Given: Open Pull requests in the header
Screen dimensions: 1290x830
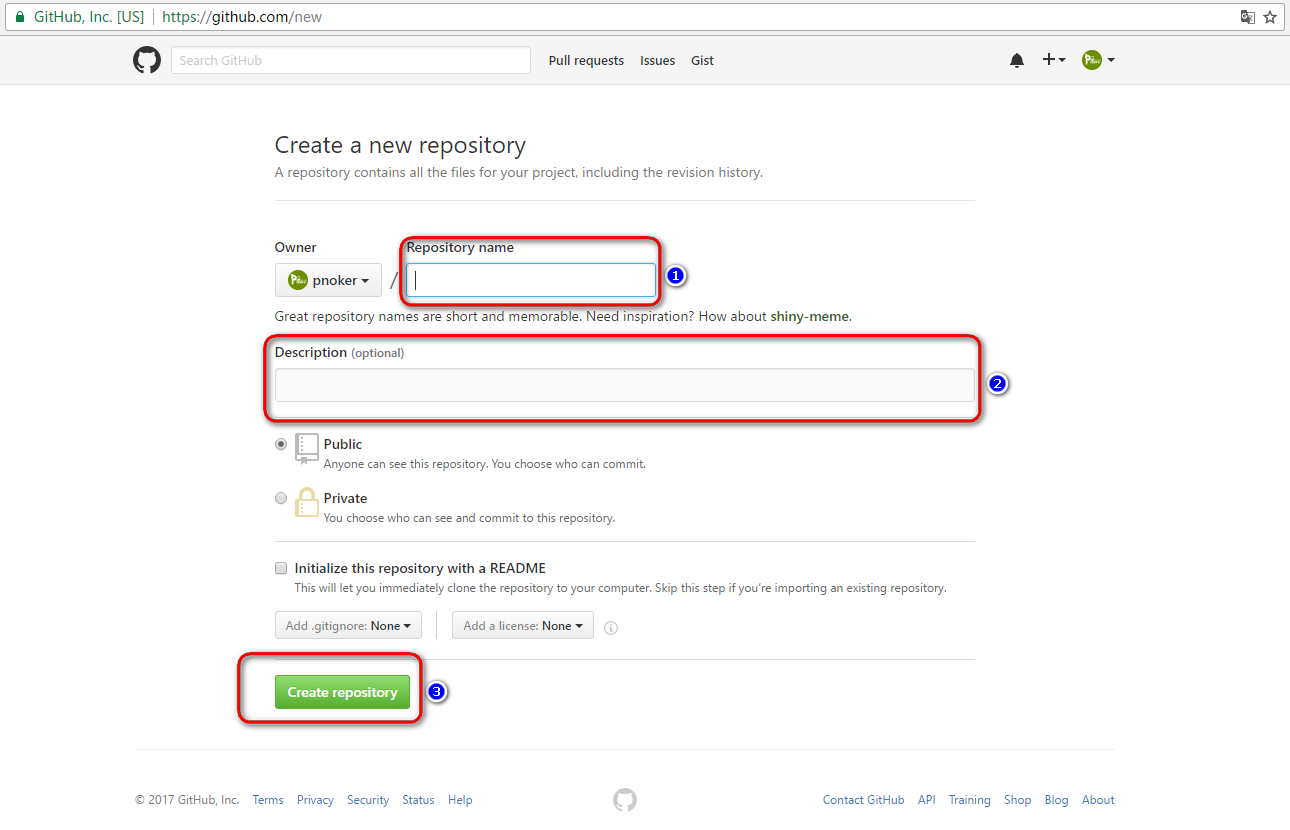Looking at the screenshot, I should point(586,60).
